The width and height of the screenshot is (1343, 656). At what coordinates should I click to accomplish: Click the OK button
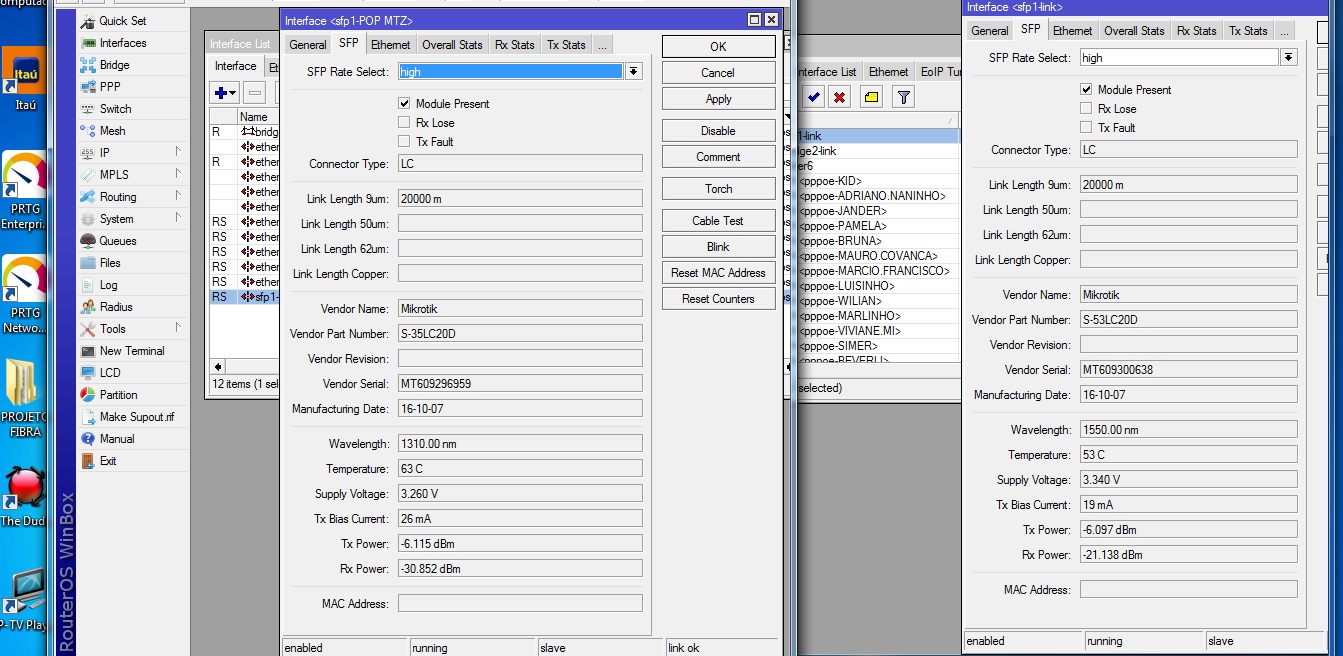click(718, 47)
